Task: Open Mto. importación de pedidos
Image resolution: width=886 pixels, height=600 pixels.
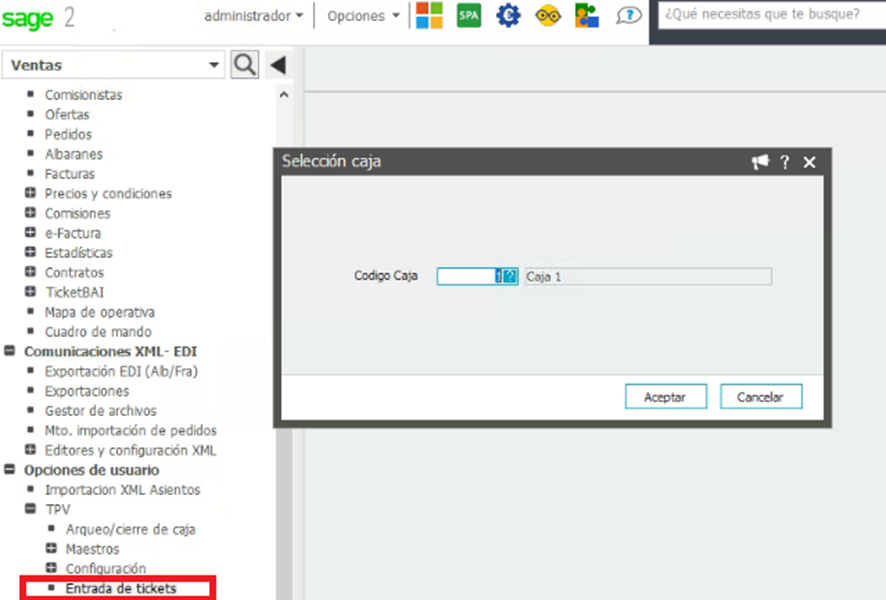Action: coord(131,431)
